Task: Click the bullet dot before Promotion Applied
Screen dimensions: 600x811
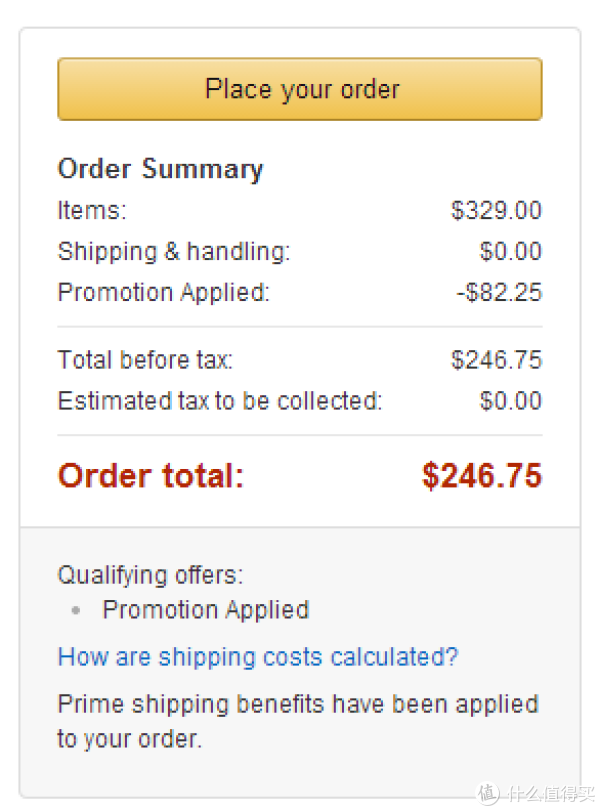Action: [x=76, y=610]
